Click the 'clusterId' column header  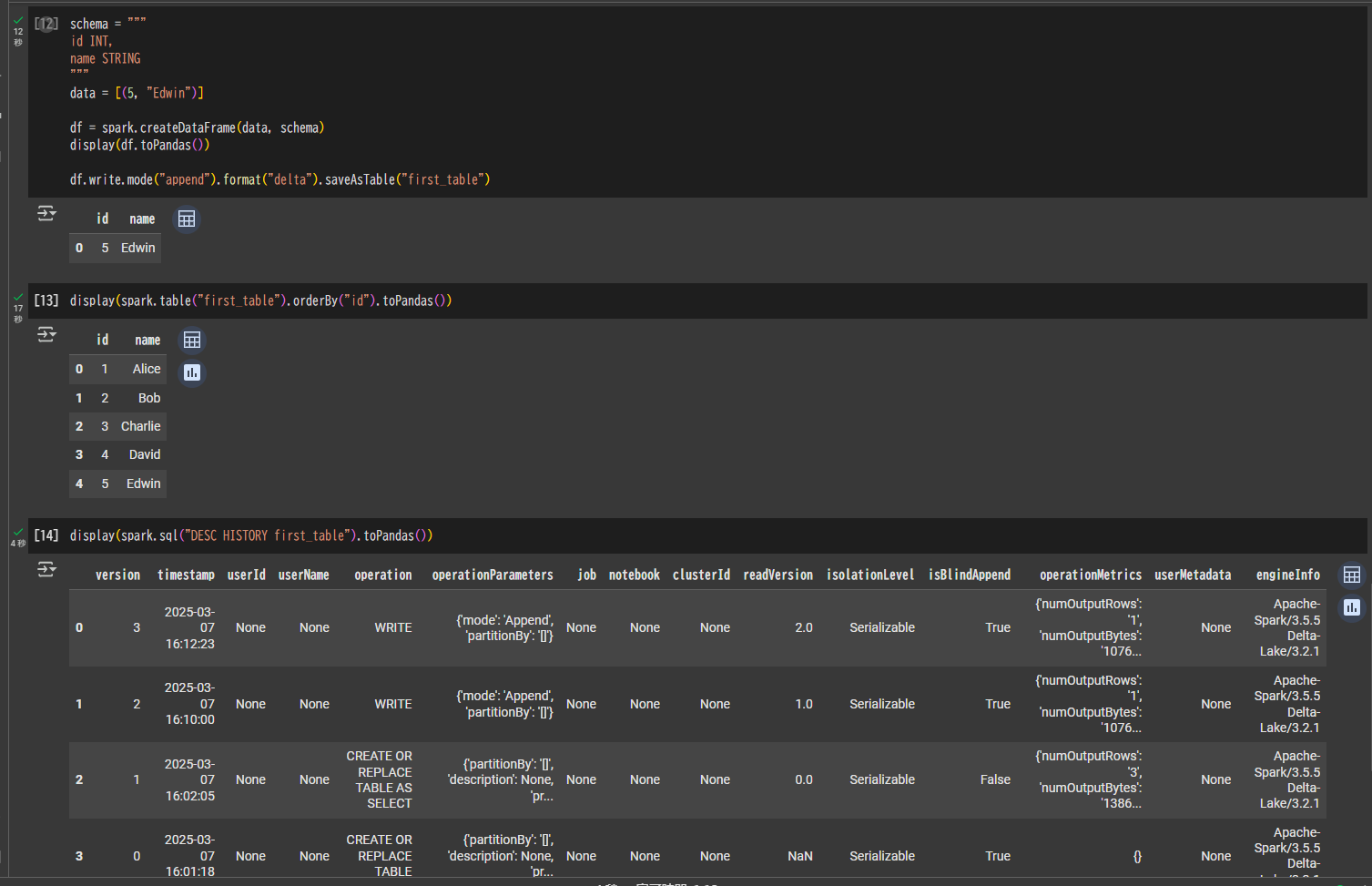[x=701, y=575]
